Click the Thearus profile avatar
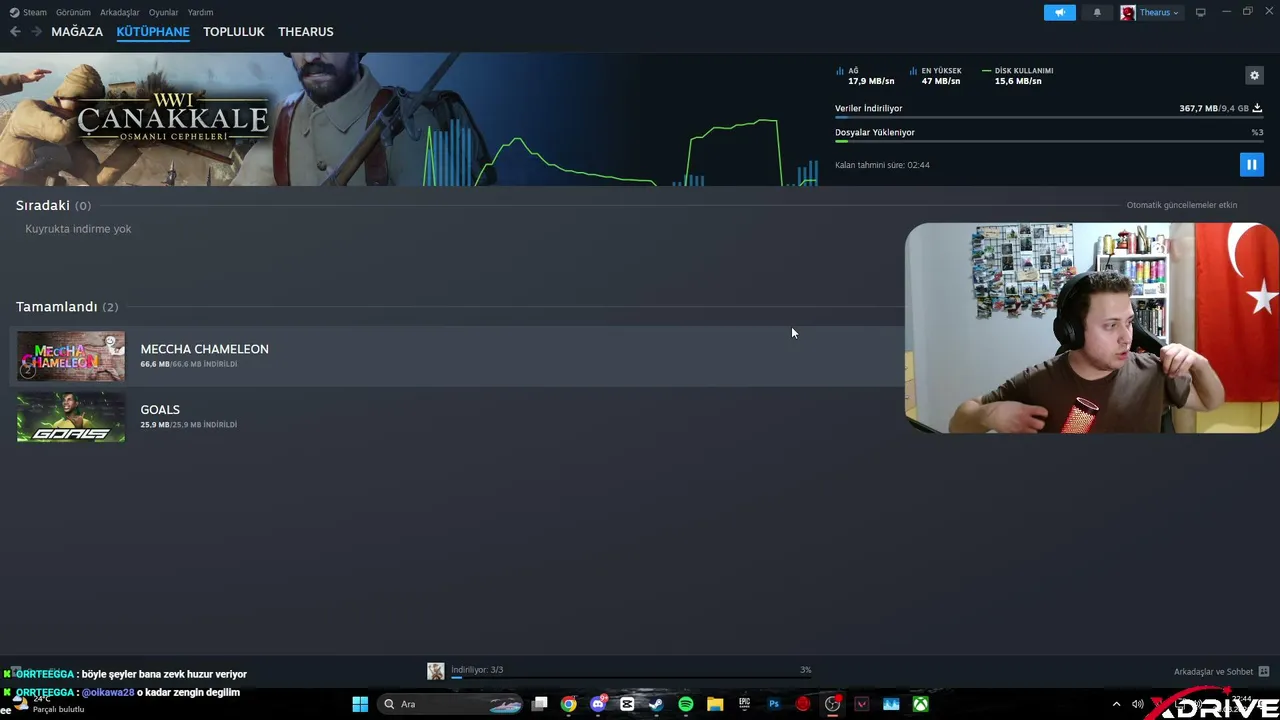The height and width of the screenshot is (720, 1280). tap(1128, 12)
